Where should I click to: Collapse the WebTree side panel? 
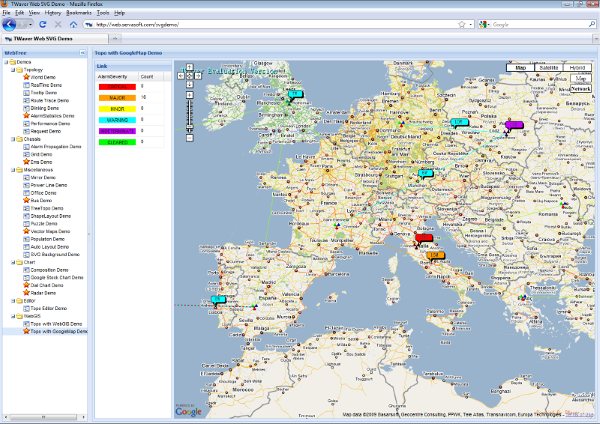click(82, 53)
